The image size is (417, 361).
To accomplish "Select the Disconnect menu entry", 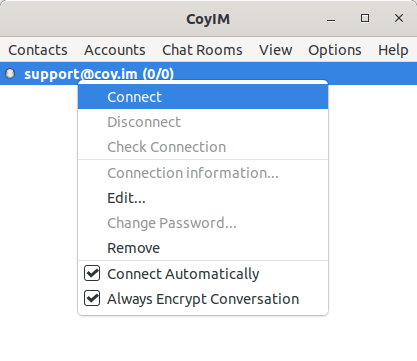I will (203, 122).
